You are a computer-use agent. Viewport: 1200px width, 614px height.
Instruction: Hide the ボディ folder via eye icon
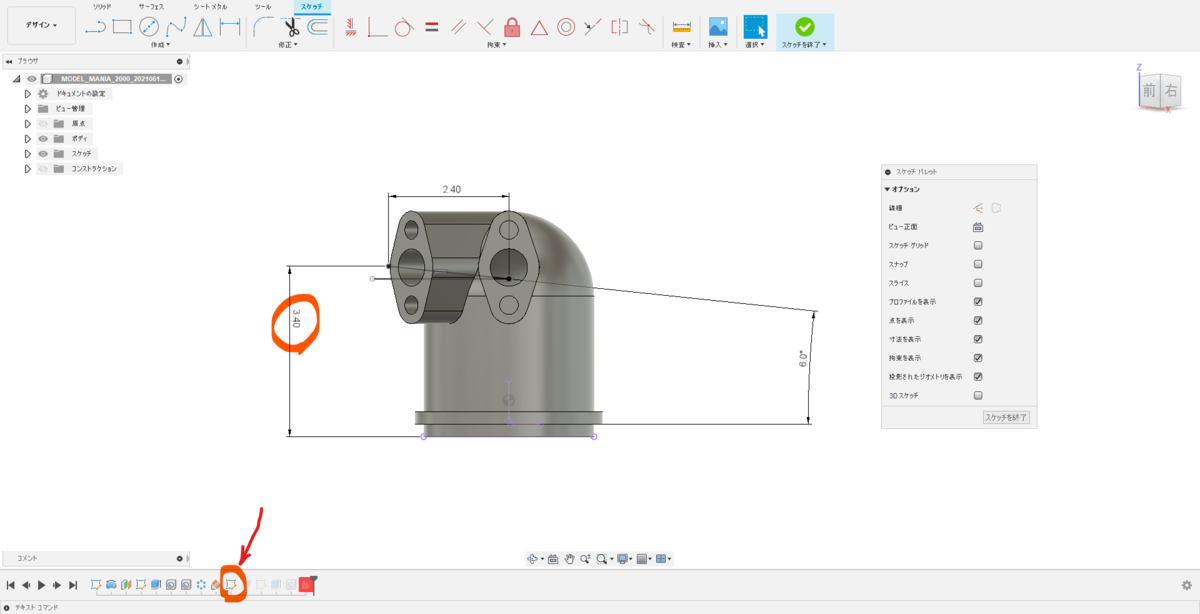(x=43, y=139)
